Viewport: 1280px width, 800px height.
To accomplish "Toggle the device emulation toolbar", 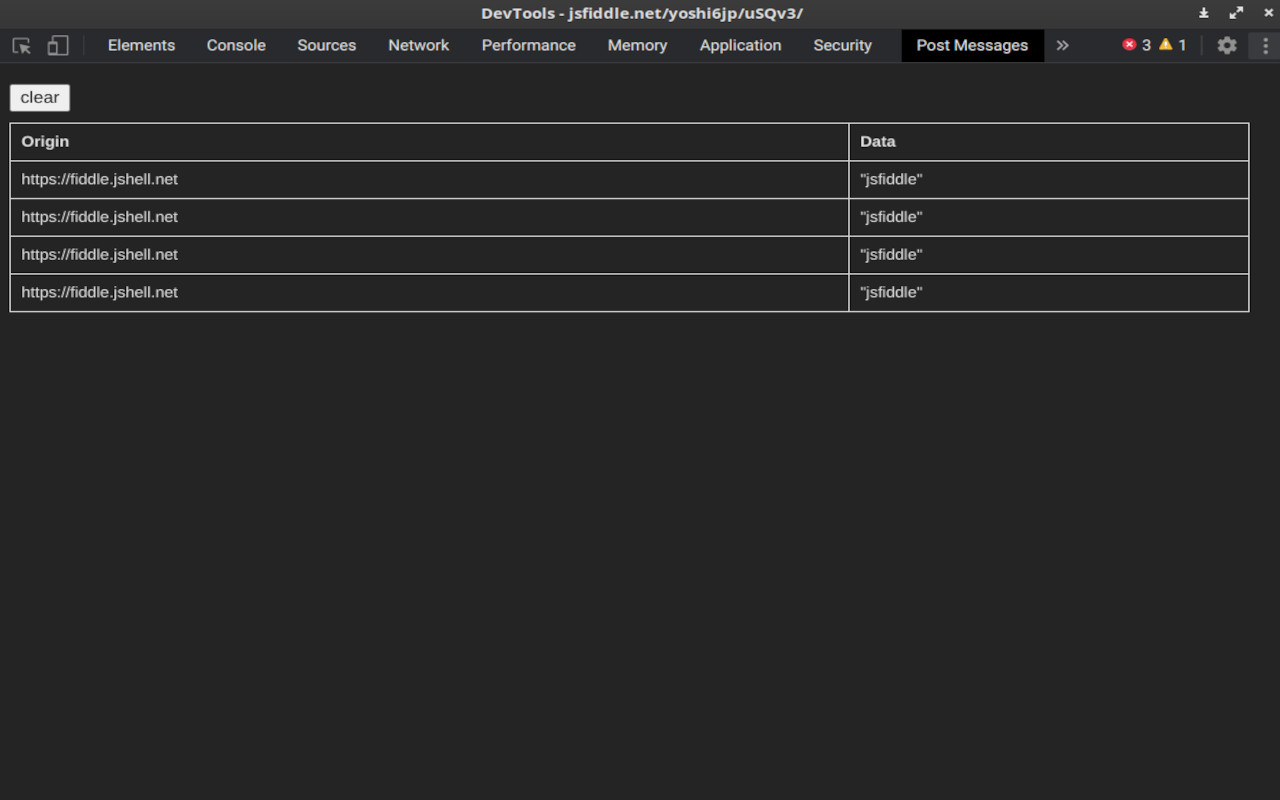I will [57, 46].
